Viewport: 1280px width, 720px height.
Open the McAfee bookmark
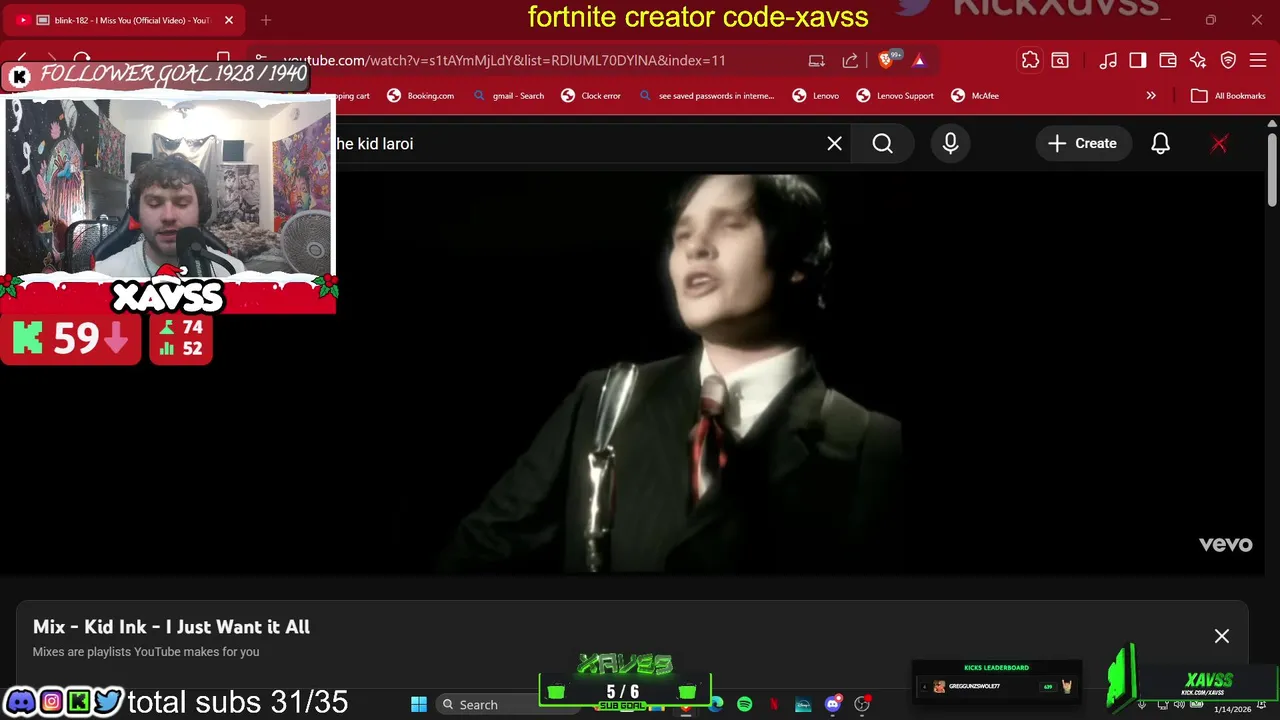[975, 96]
